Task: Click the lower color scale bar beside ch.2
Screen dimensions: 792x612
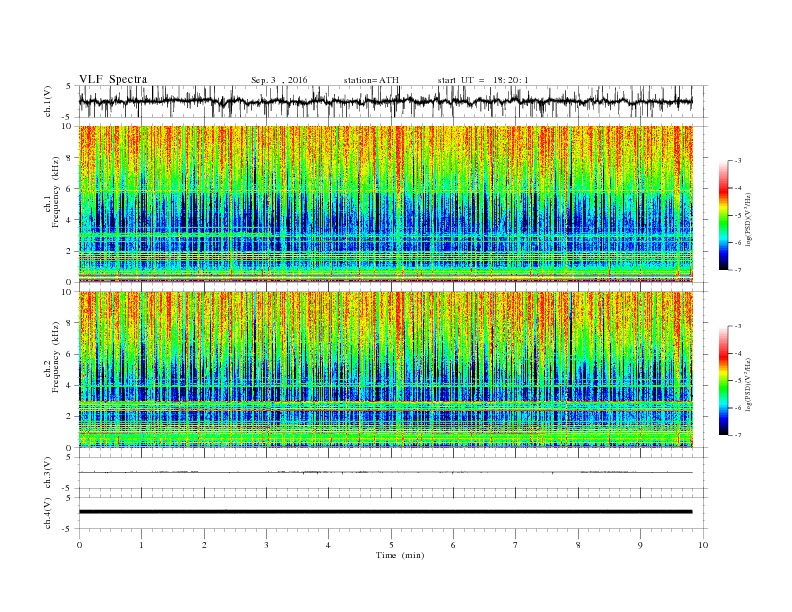Action: [724, 381]
